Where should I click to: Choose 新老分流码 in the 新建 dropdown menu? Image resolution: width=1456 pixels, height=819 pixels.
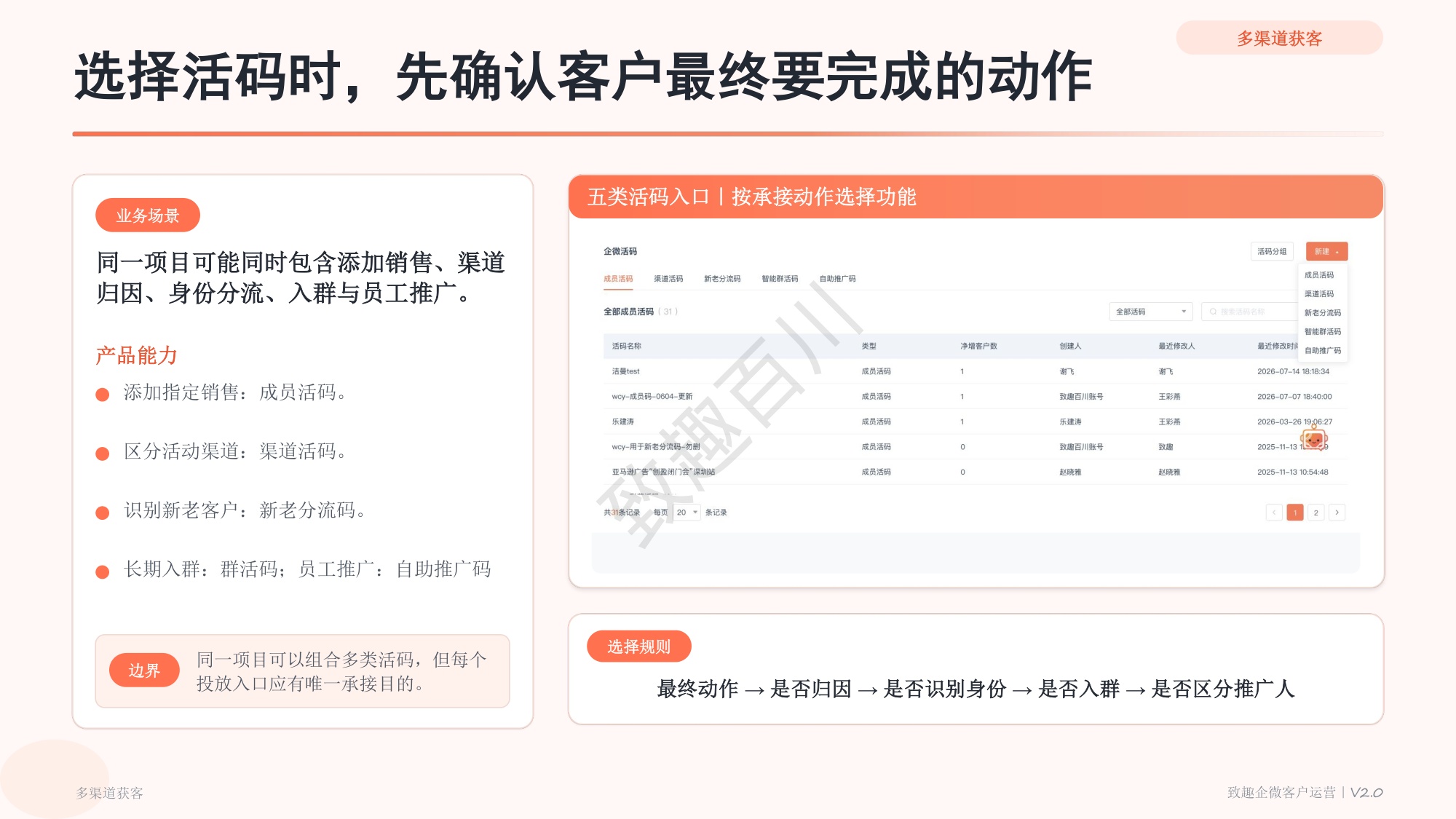[1322, 313]
